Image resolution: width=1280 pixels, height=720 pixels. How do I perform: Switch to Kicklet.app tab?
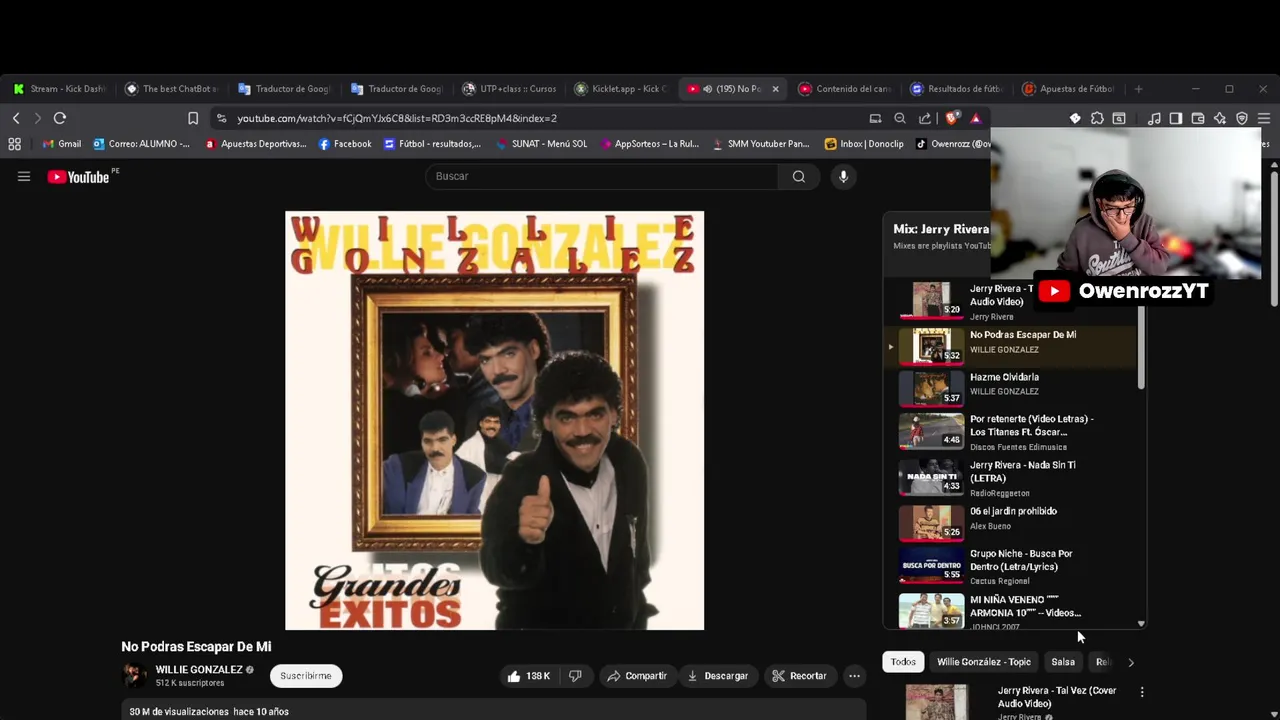coord(621,89)
